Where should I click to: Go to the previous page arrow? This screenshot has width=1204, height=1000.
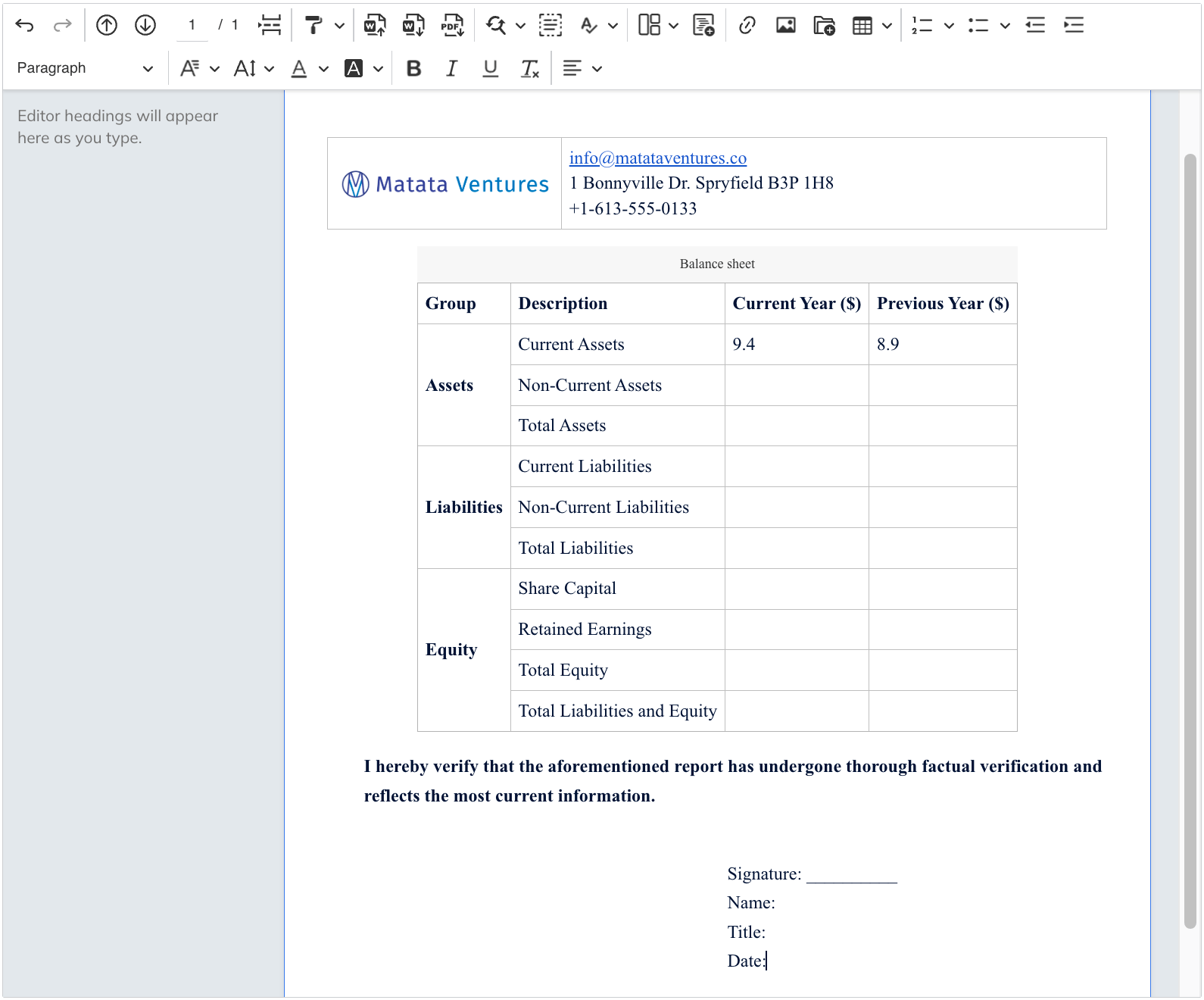pyautogui.click(x=107, y=25)
